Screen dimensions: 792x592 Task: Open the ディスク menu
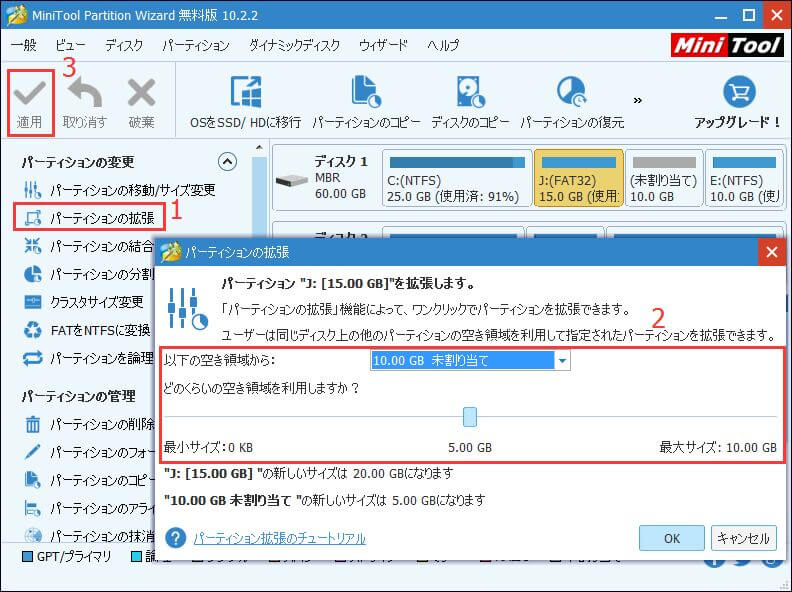click(x=124, y=46)
